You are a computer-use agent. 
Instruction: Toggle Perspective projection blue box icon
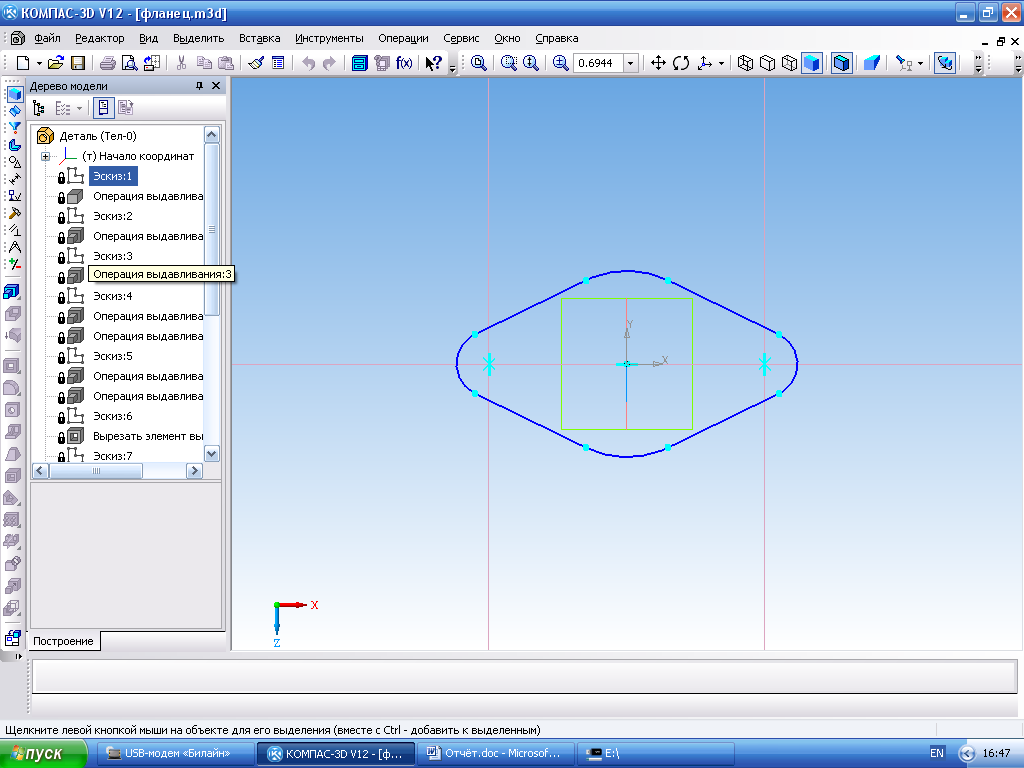coord(872,63)
